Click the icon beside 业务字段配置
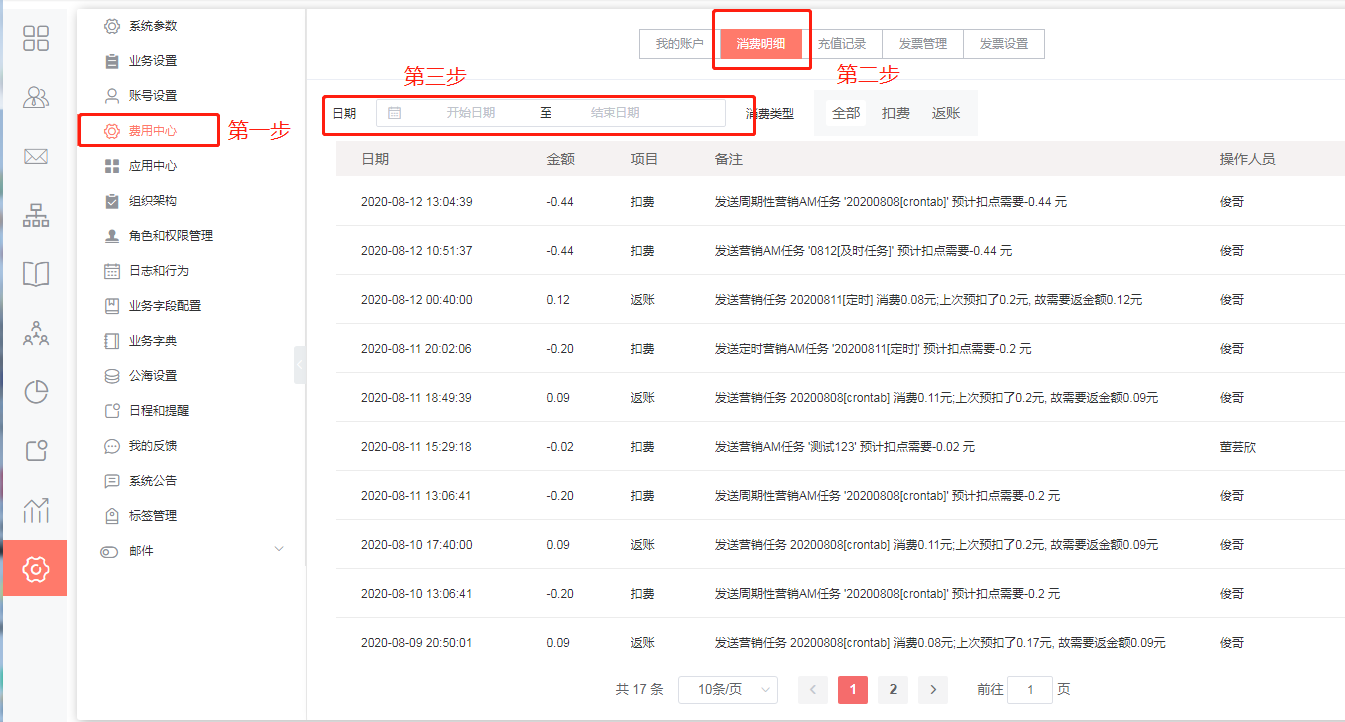The height and width of the screenshot is (722, 1345). coord(112,306)
